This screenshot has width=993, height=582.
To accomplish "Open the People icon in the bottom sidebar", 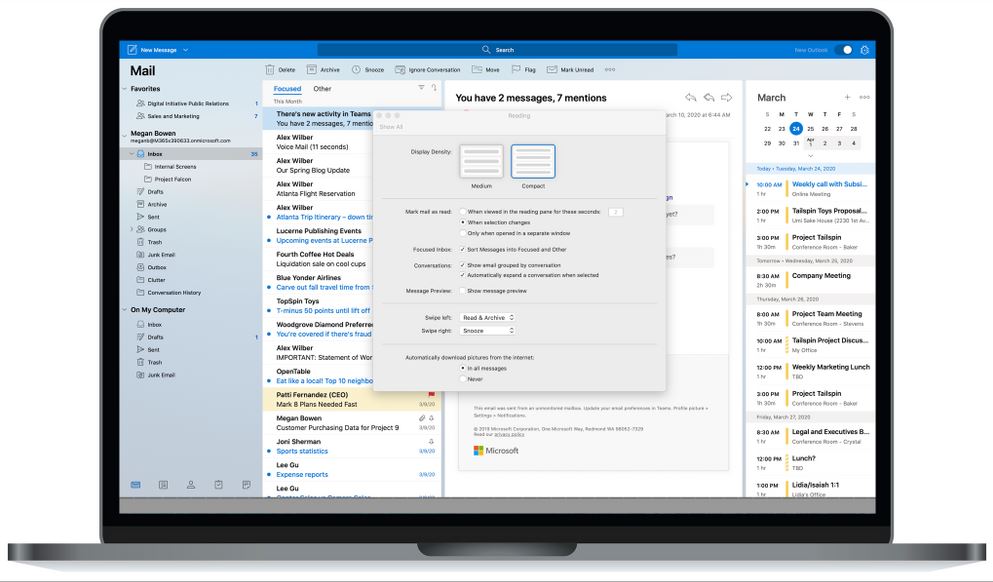I will (x=189, y=485).
